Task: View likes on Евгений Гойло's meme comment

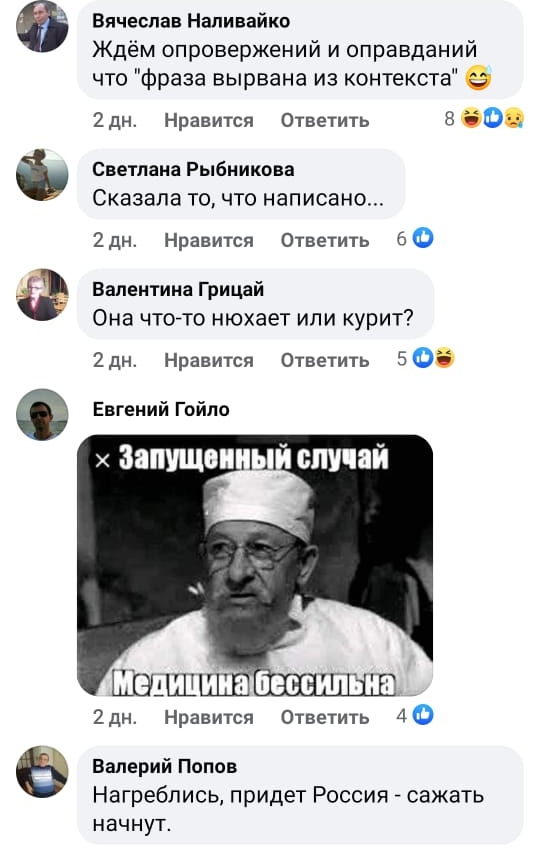Action: tap(415, 716)
